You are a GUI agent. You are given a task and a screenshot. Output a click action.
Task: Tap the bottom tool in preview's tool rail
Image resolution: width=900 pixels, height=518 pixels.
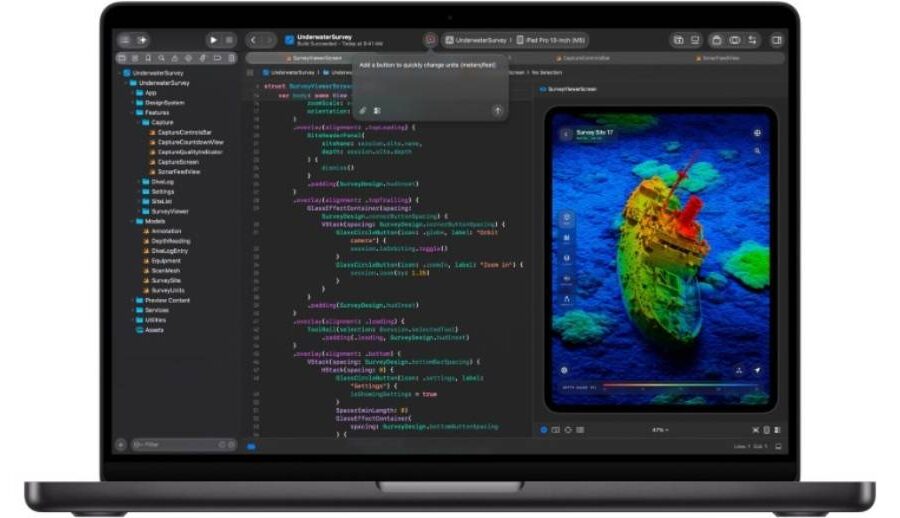pos(567,299)
